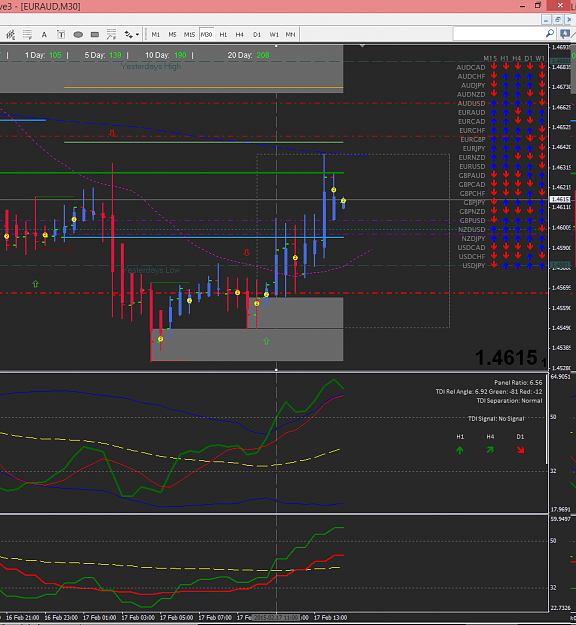Select EURCAD in the dashboard list

pos(472,122)
